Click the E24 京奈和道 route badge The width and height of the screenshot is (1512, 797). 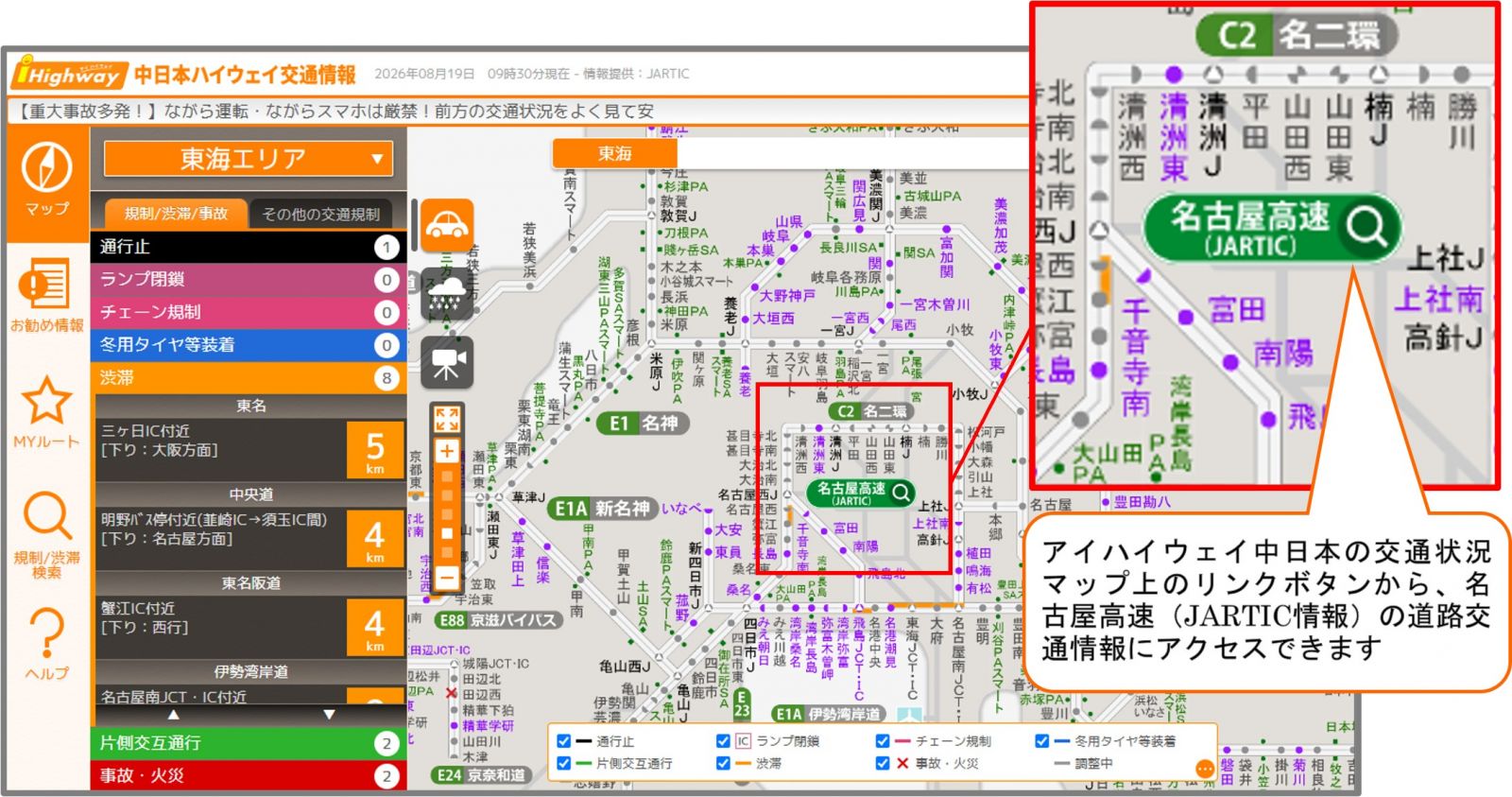point(480,775)
